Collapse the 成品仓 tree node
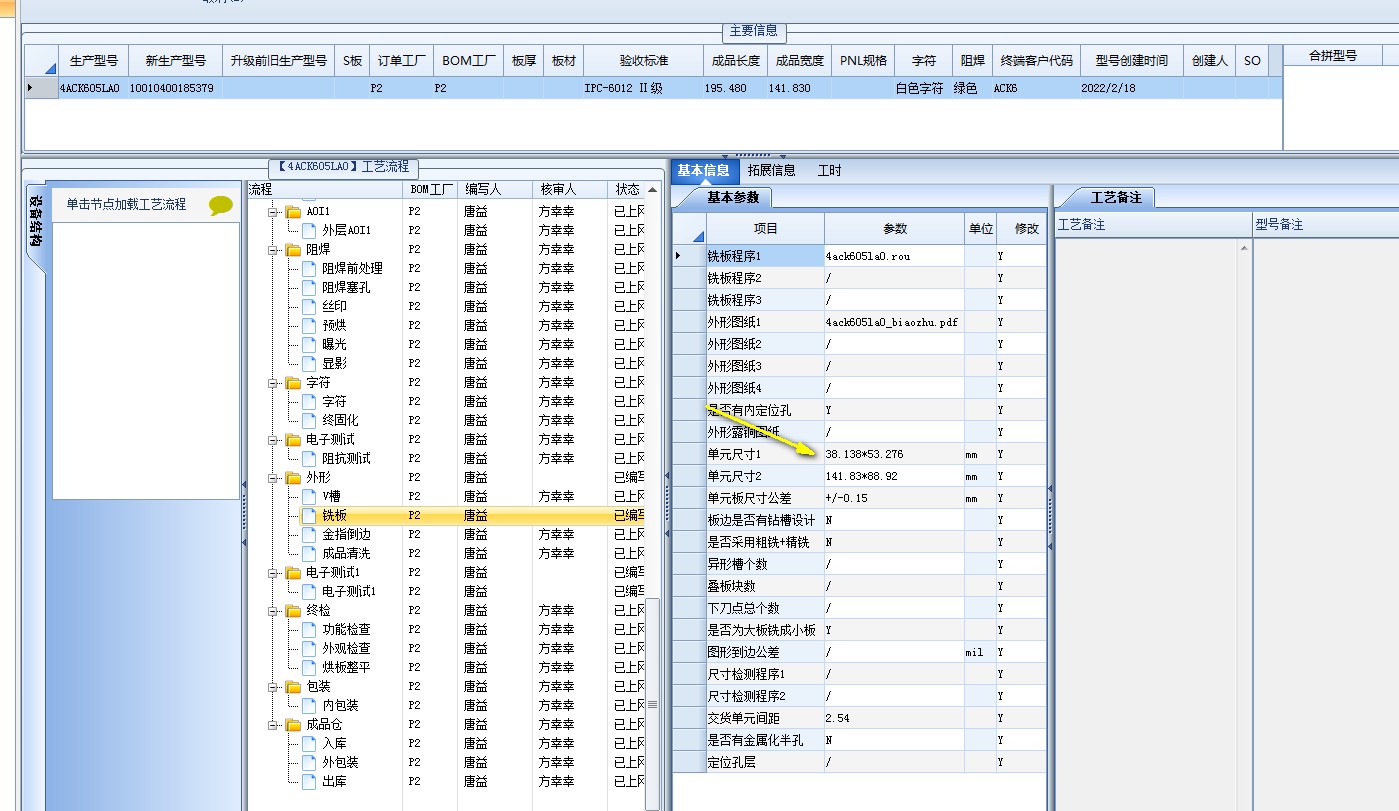1399x811 pixels. click(x=273, y=725)
